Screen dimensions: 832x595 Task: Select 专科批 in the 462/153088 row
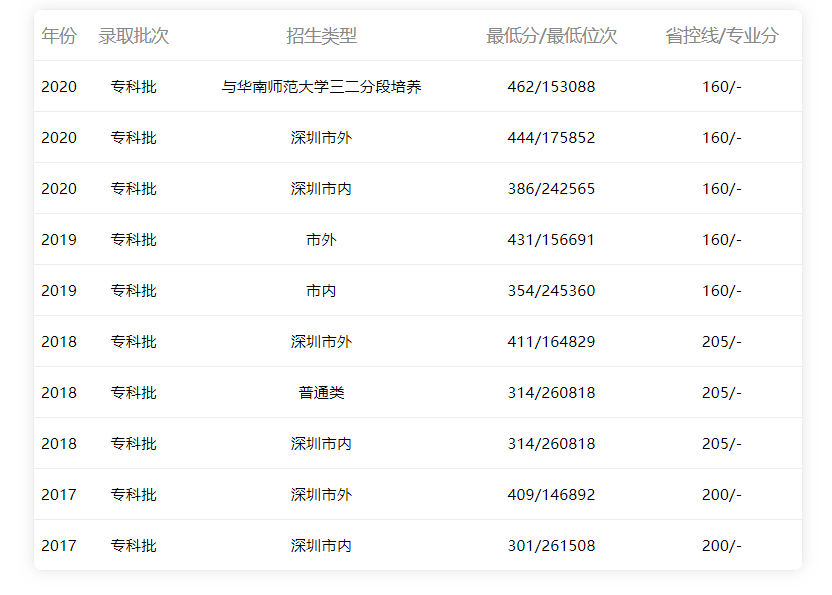[x=133, y=87]
